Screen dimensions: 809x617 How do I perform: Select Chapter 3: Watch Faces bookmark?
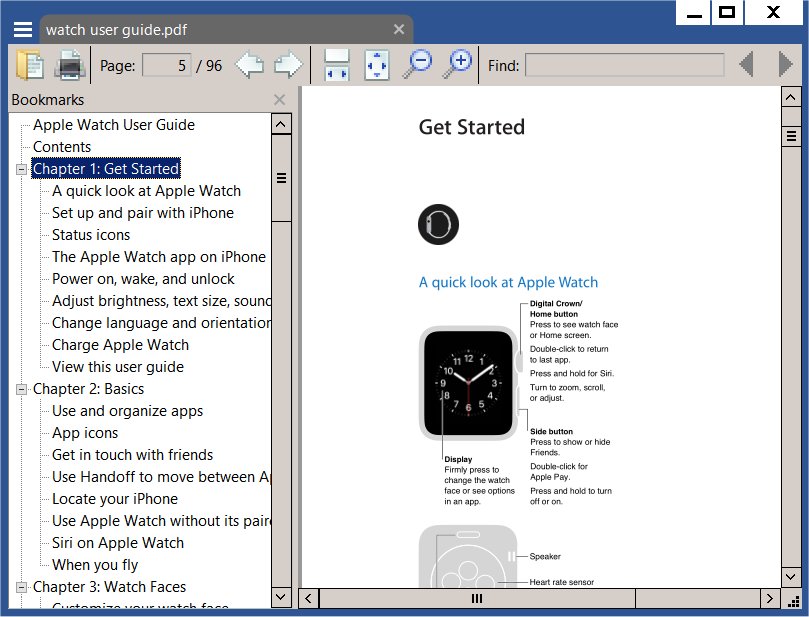[x=109, y=587]
